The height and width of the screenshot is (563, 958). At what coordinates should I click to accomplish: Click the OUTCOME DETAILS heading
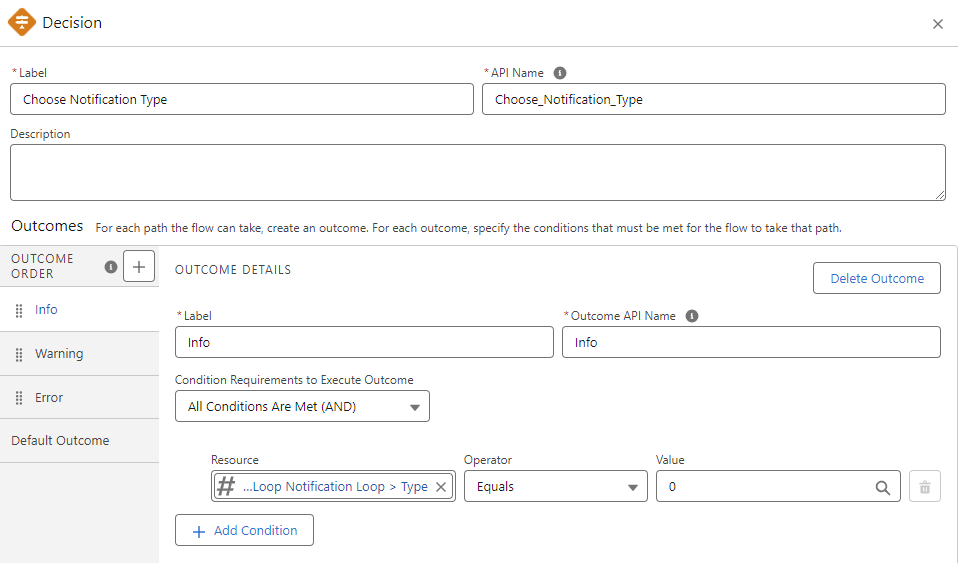click(233, 270)
